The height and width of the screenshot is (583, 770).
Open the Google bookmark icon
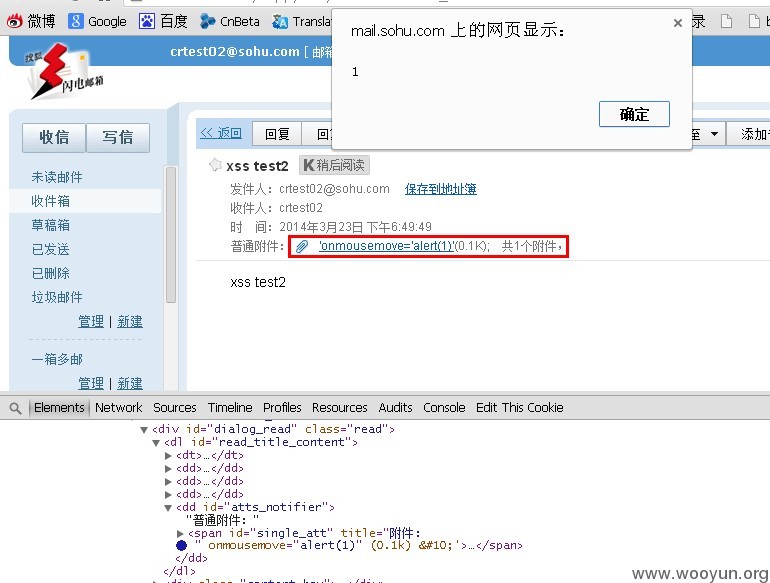[75, 21]
